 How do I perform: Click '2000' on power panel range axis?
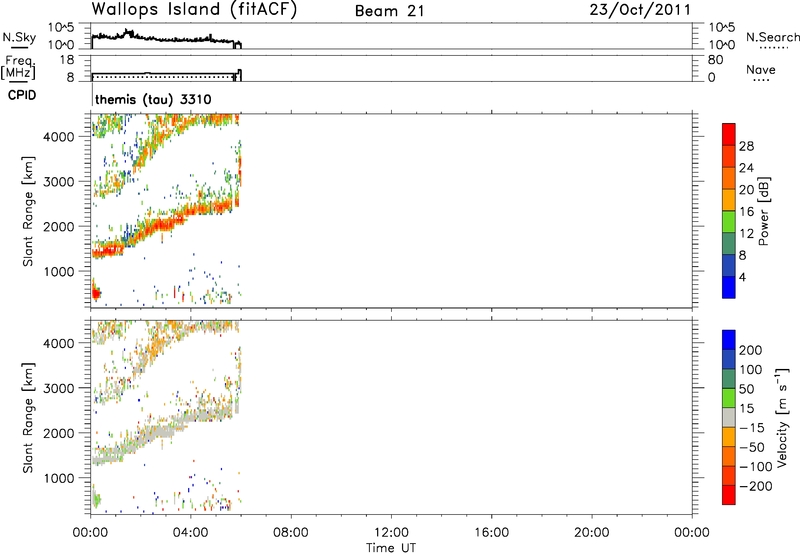(59, 226)
